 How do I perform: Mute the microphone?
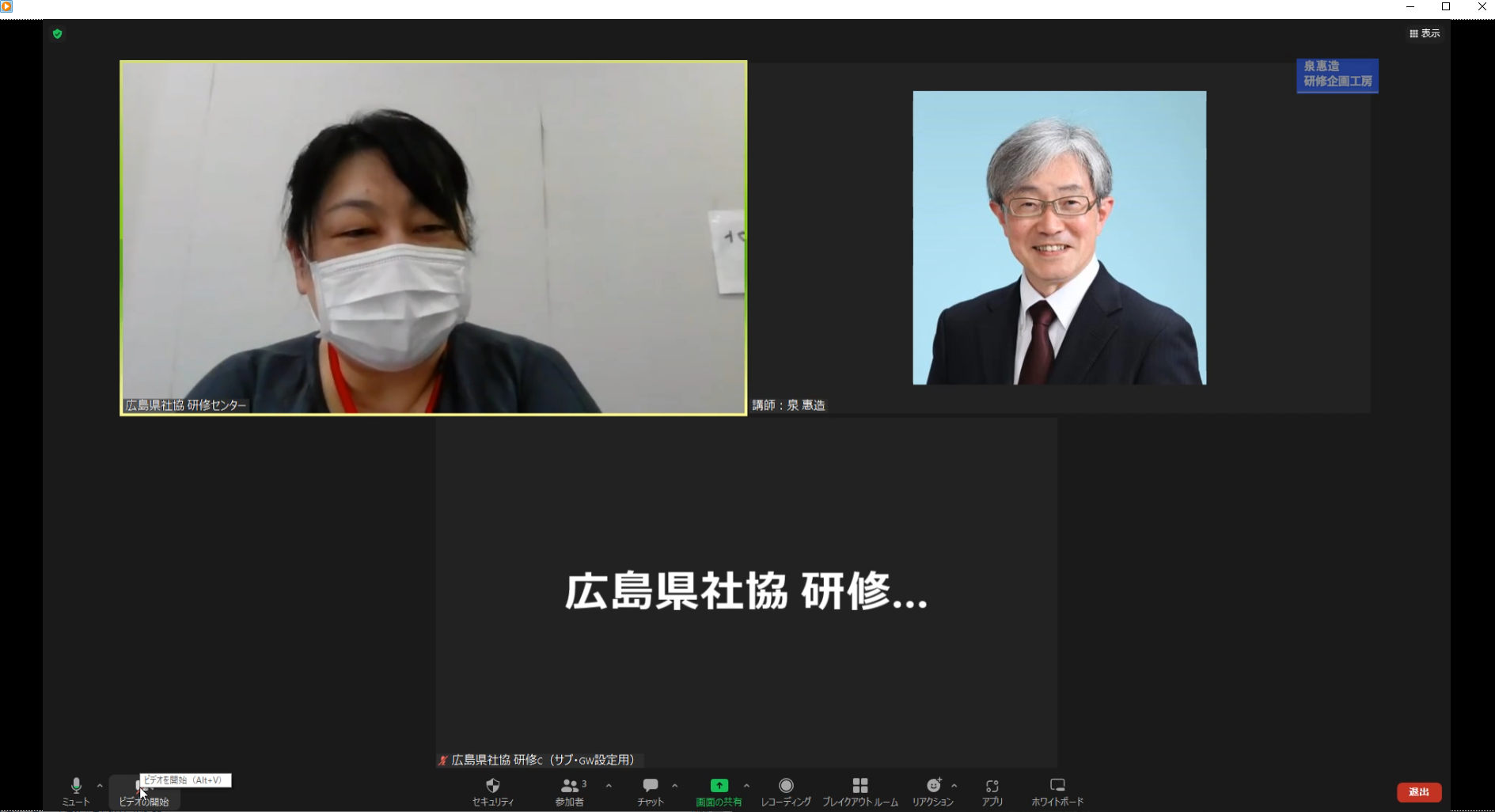pos(76,791)
